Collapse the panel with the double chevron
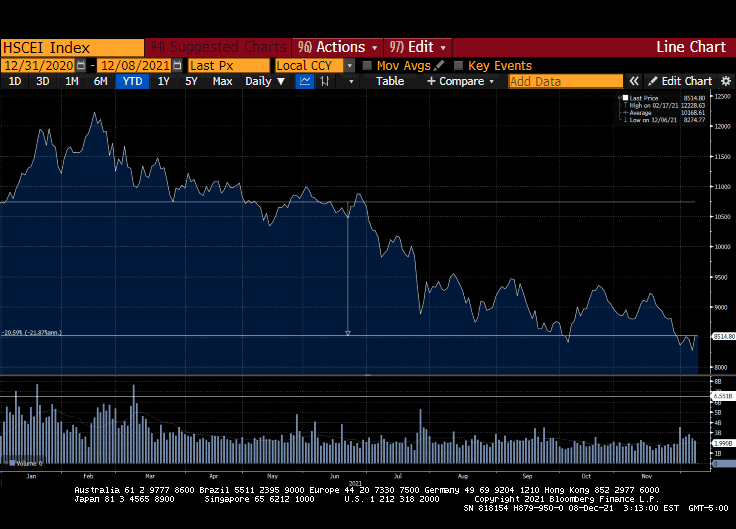The height and width of the screenshot is (529, 736). tap(634, 81)
